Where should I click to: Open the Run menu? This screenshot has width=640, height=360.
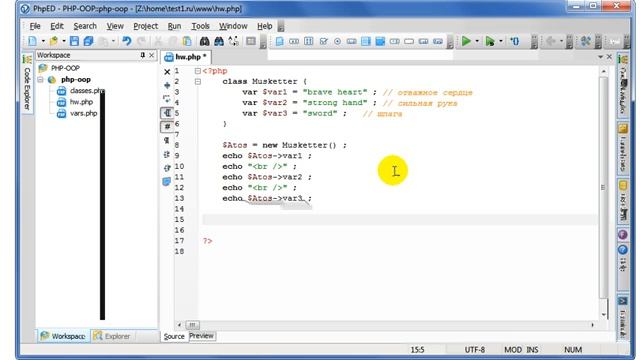[174, 26]
